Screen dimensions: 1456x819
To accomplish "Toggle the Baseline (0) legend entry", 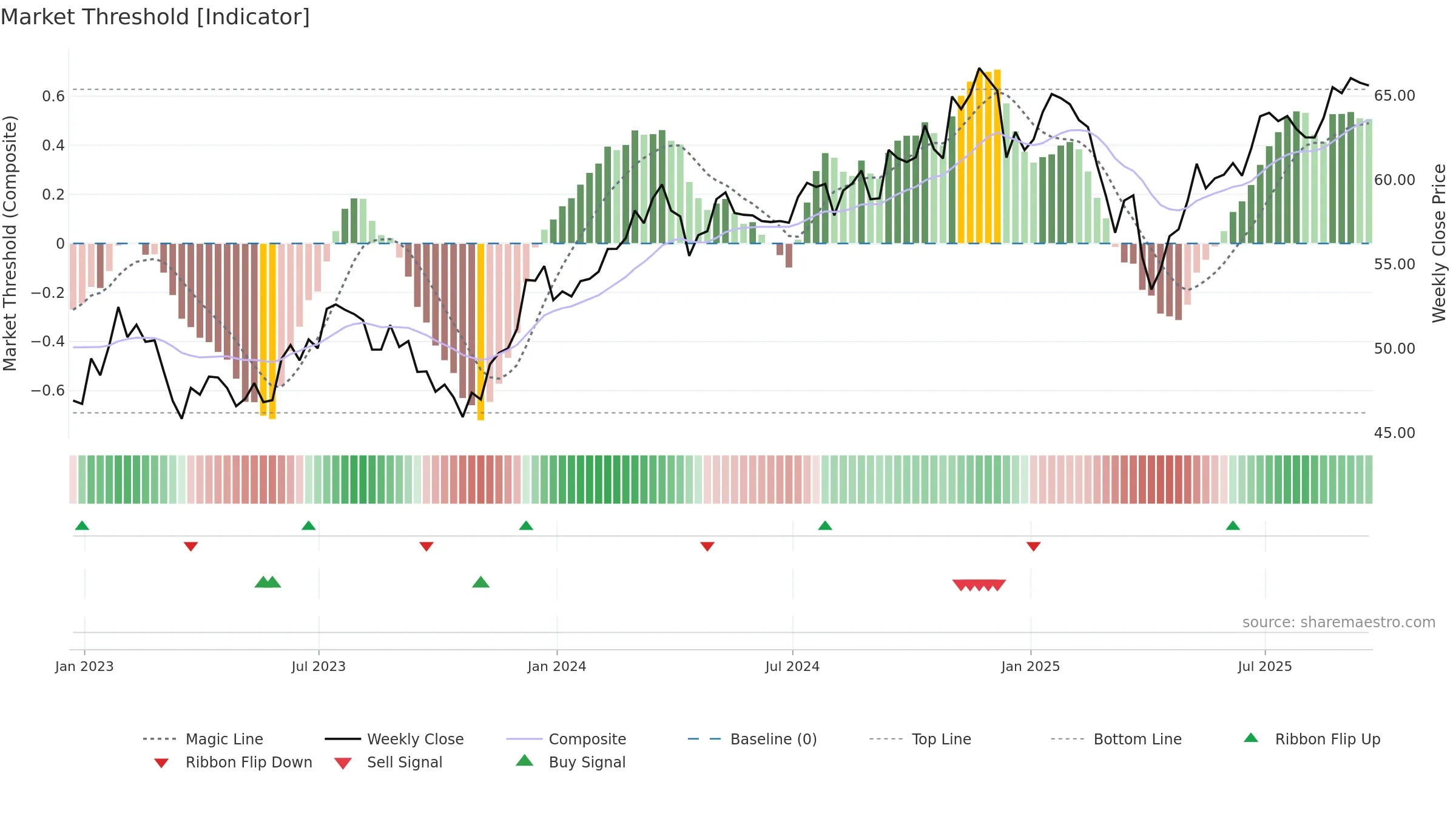I will click(752, 739).
